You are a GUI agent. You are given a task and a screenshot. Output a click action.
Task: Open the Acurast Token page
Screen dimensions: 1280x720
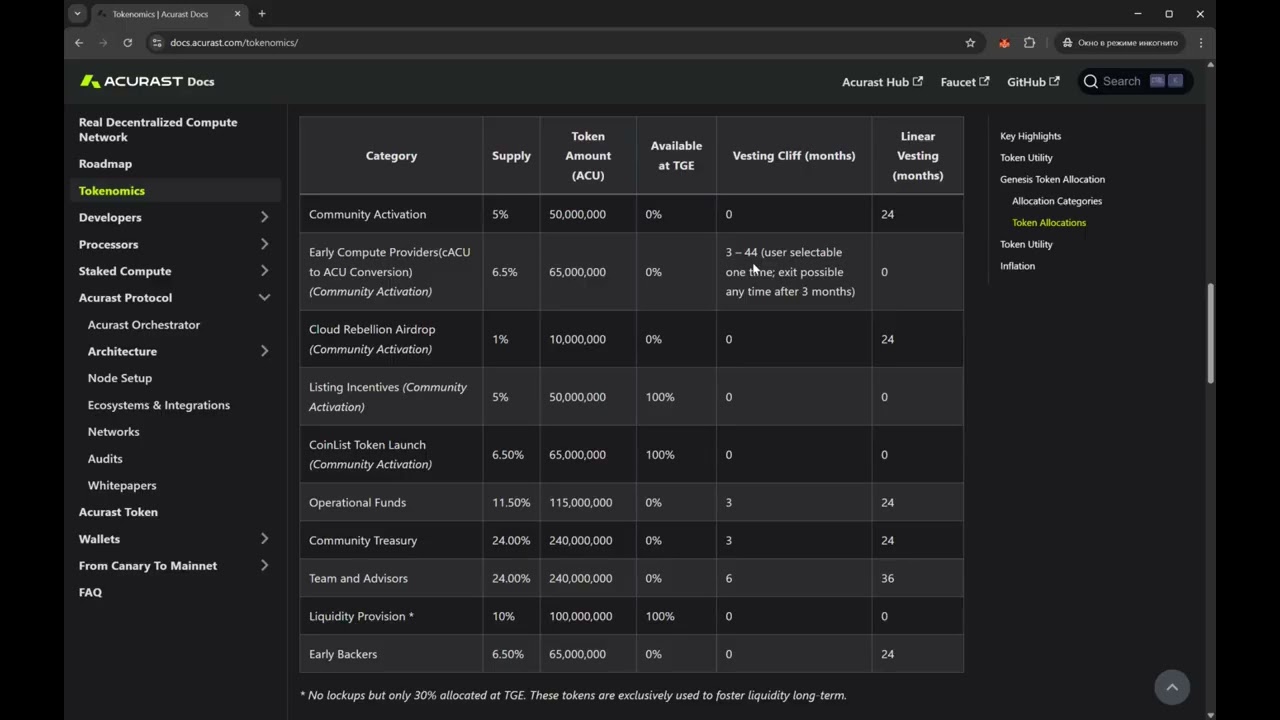click(118, 512)
